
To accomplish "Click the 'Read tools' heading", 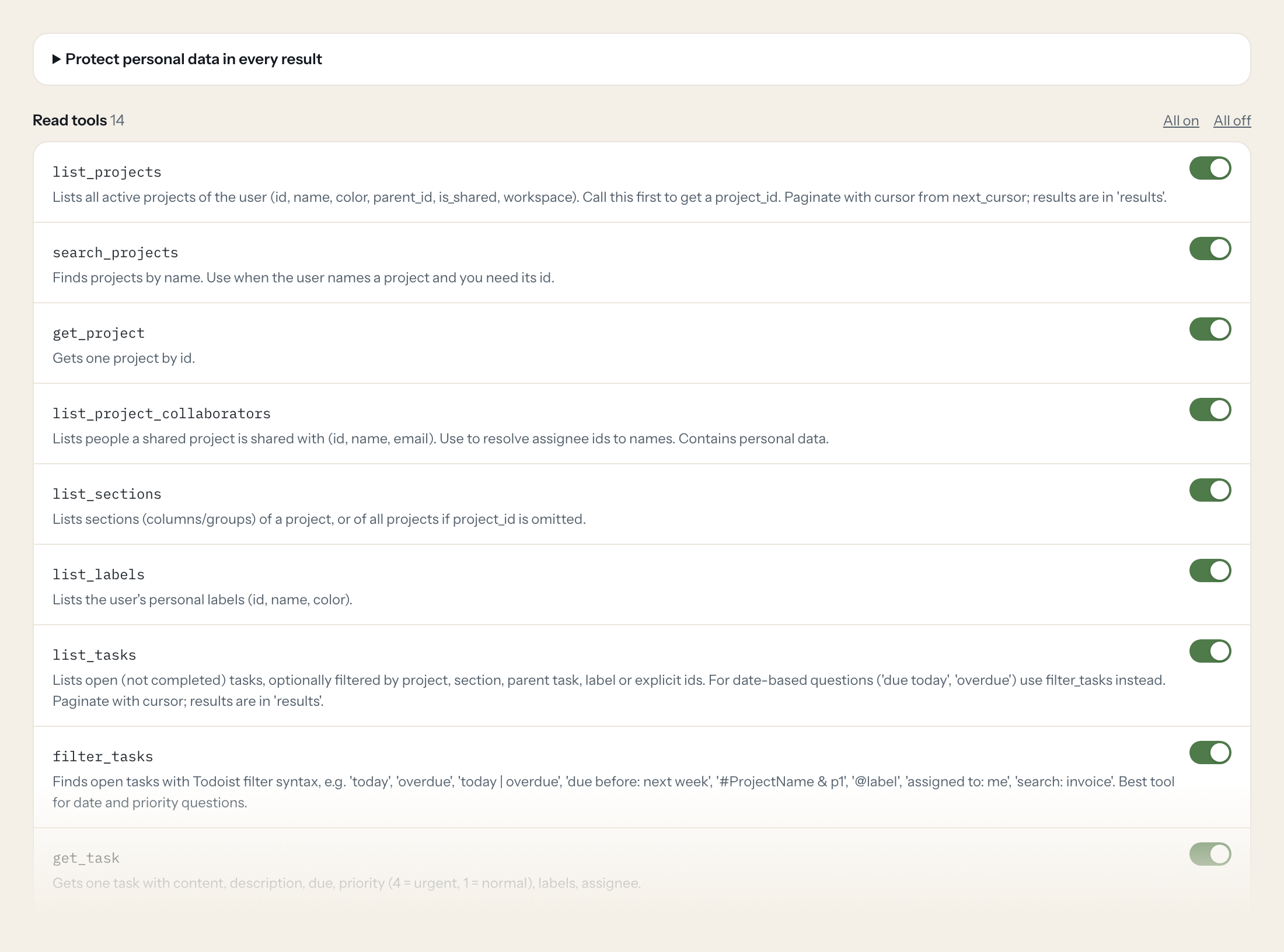I will click(x=69, y=120).
